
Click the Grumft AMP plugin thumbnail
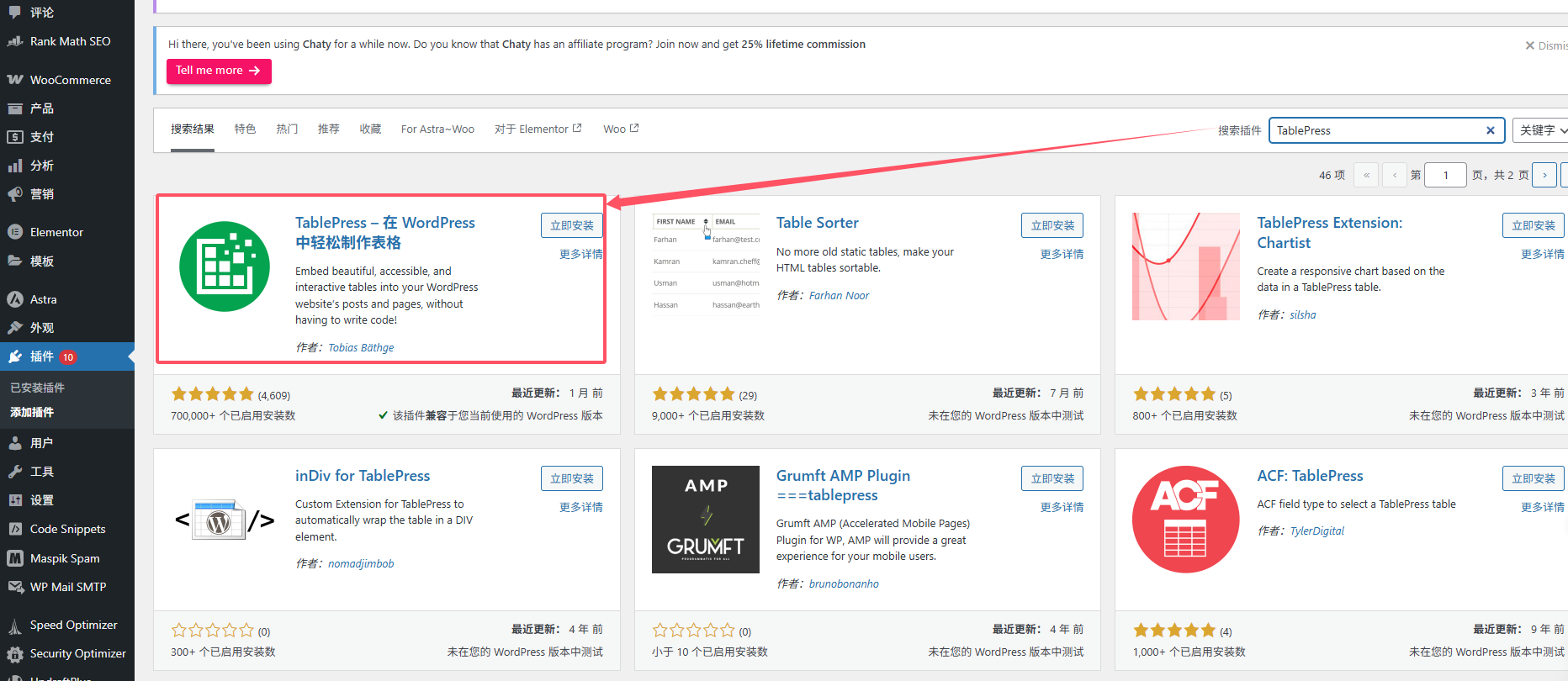tap(705, 520)
